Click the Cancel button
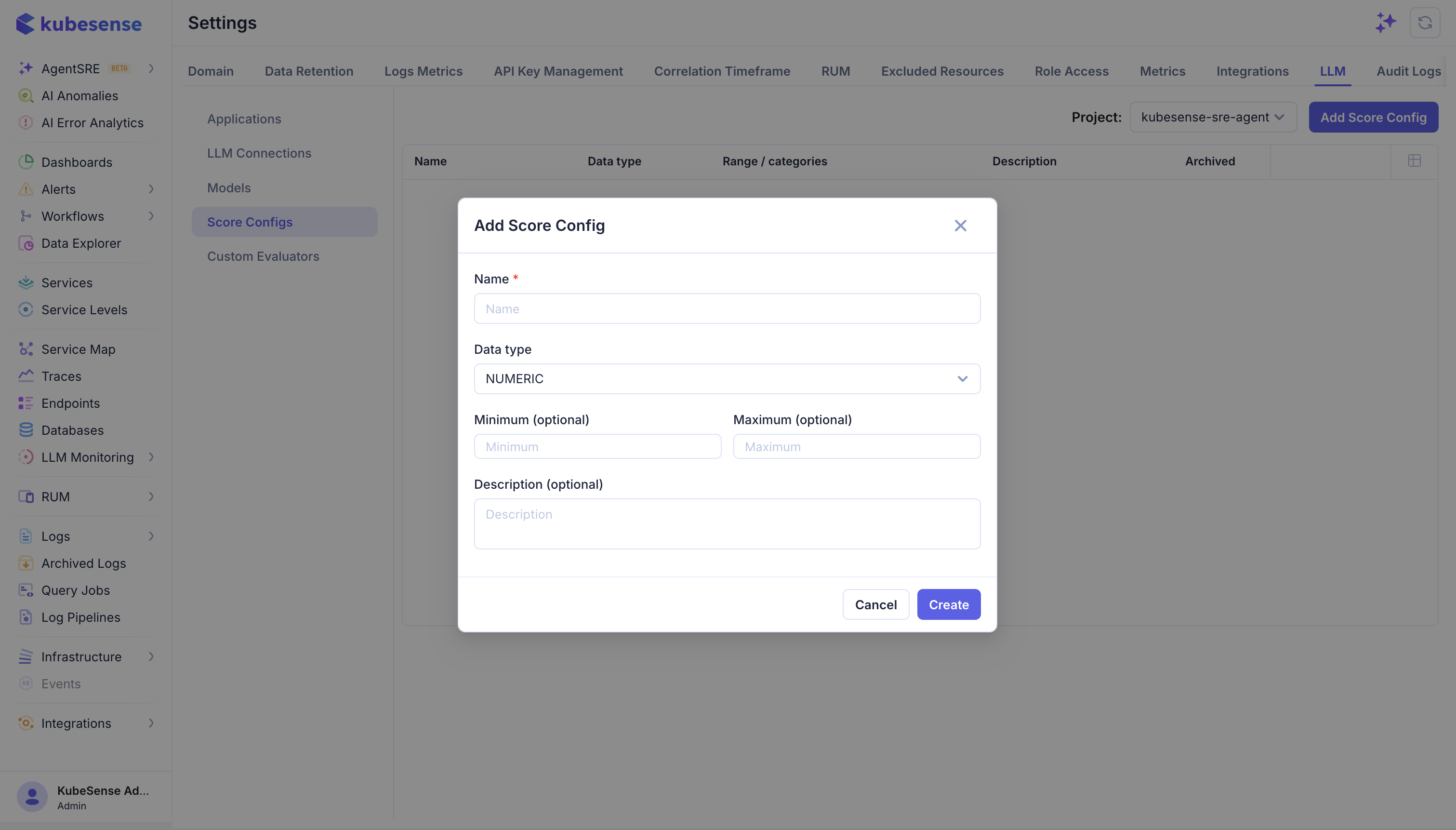 (875, 604)
